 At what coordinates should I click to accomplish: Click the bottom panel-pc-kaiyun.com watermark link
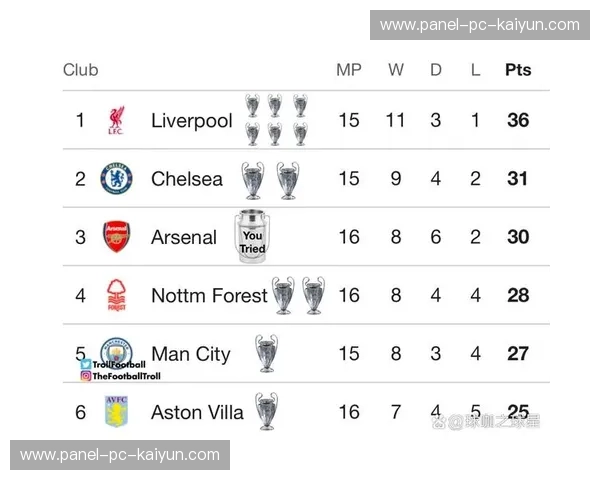[120, 455]
